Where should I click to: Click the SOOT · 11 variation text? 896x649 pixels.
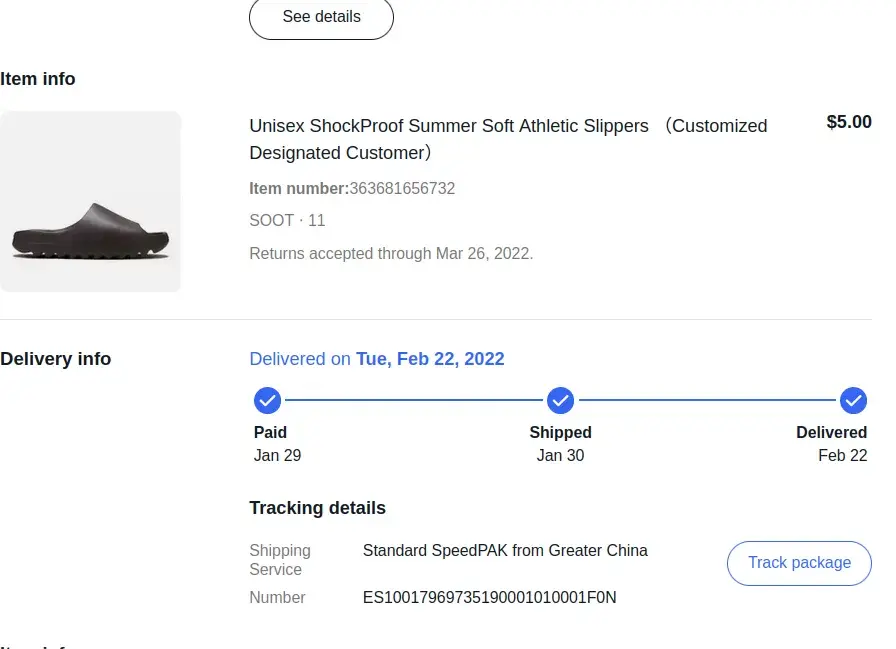coord(287,221)
